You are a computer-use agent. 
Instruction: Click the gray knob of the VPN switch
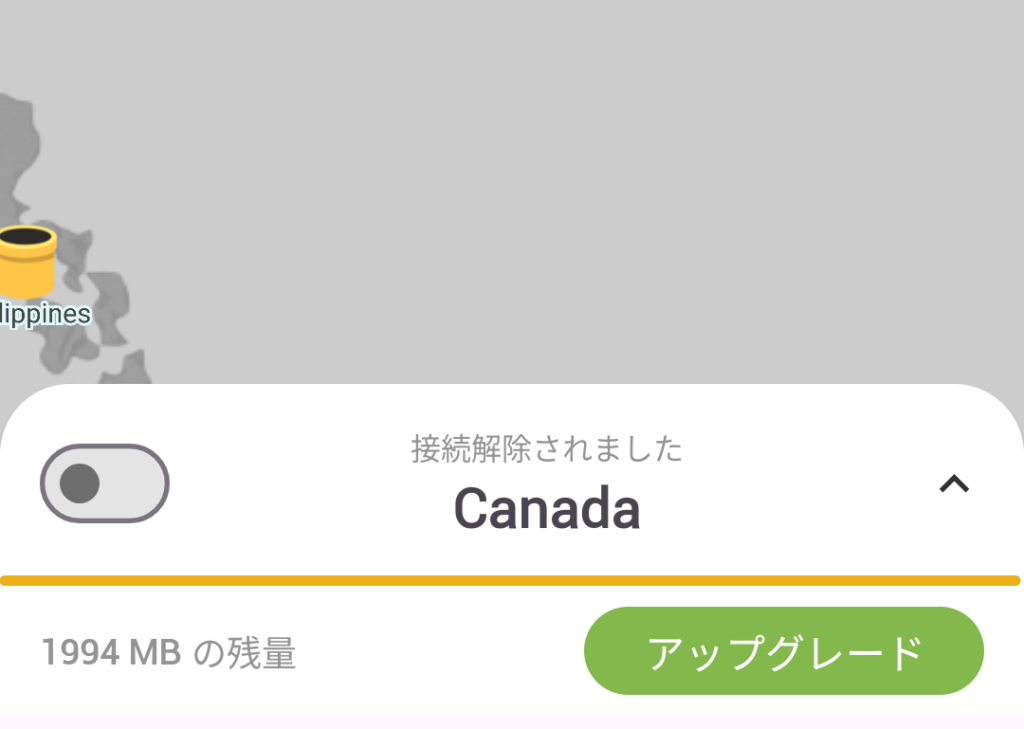pos(80,483)
